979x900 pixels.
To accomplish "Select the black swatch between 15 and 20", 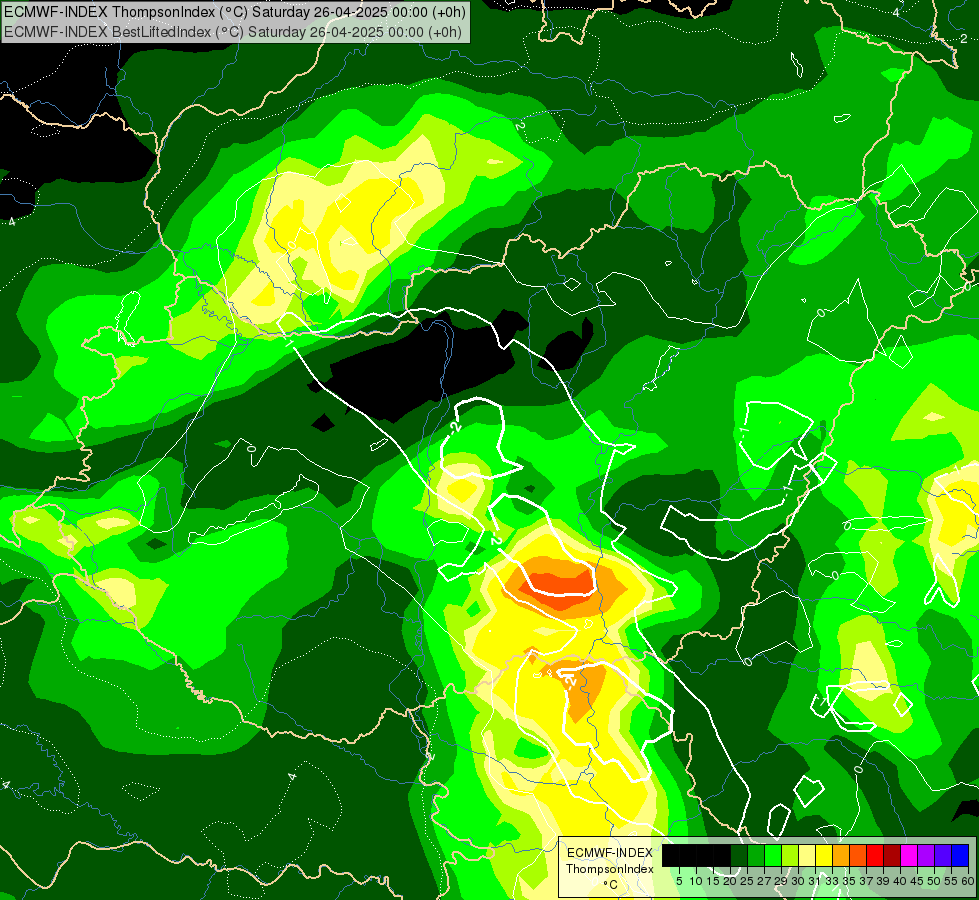I will pyautogui.click(x=722, y=856).
